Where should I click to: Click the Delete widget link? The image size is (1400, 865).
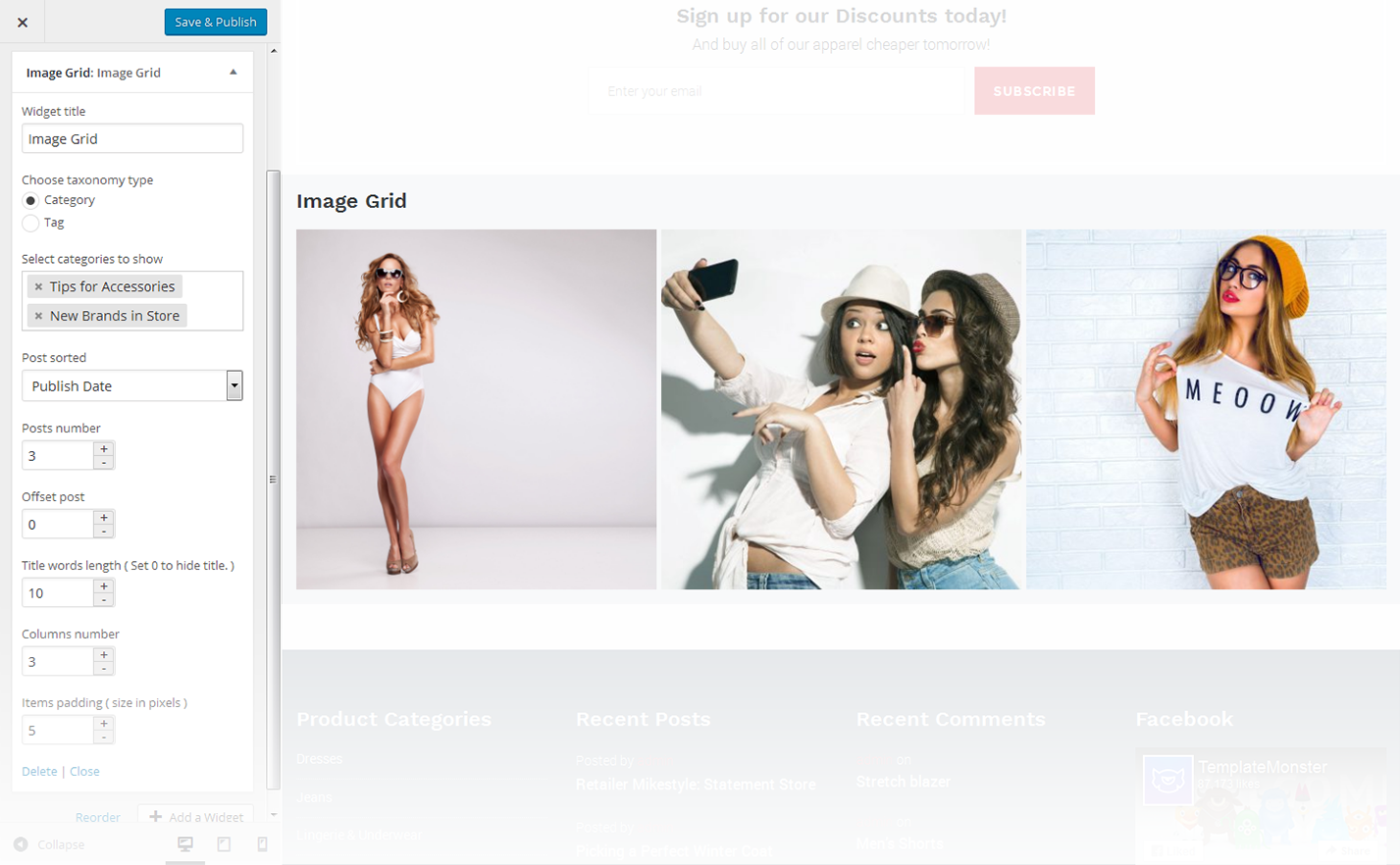click(x=39, y=772)
